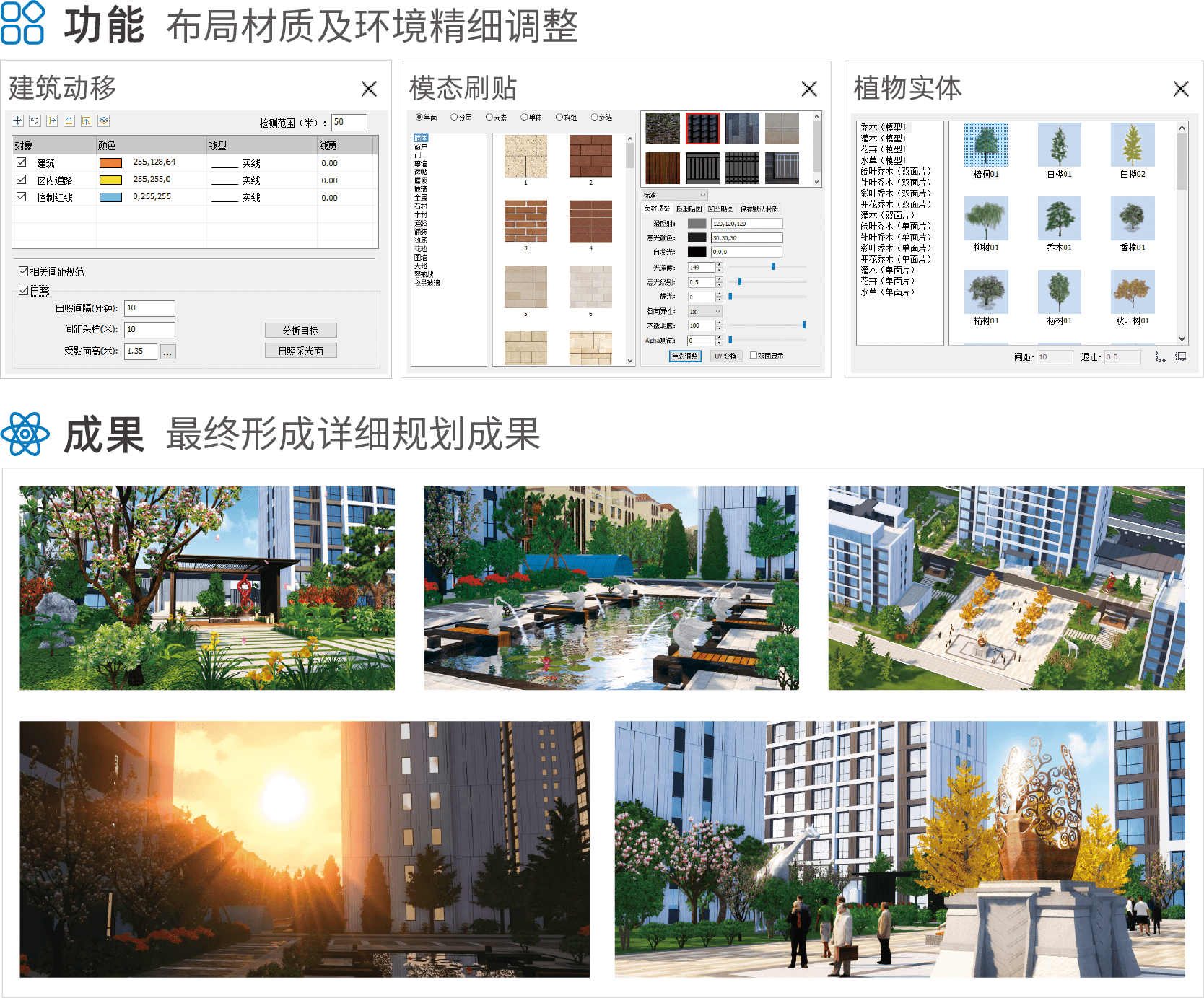Toggle the 日照 checkbox
The width and height of the screenshot is (1204, 998).
tap(23, 291)
